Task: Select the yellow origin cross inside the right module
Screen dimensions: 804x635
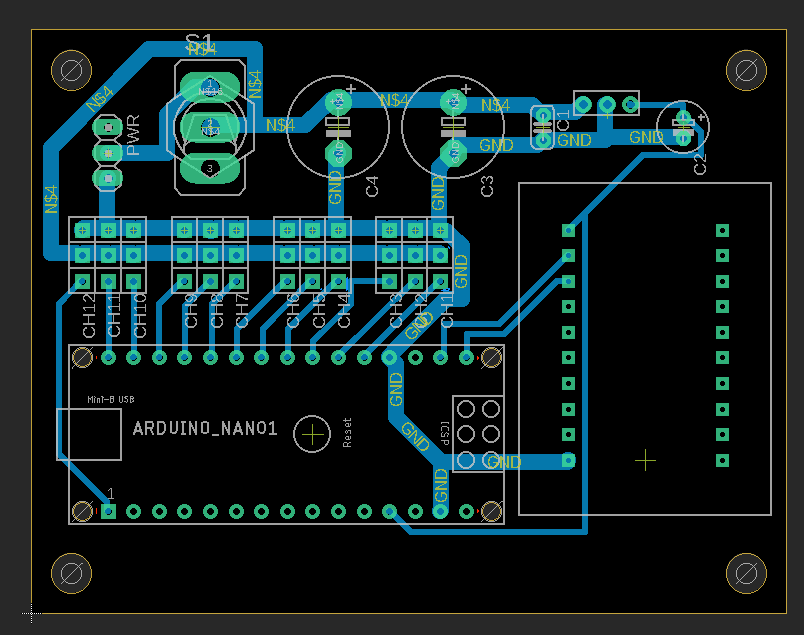Action: tap(645, 461)
